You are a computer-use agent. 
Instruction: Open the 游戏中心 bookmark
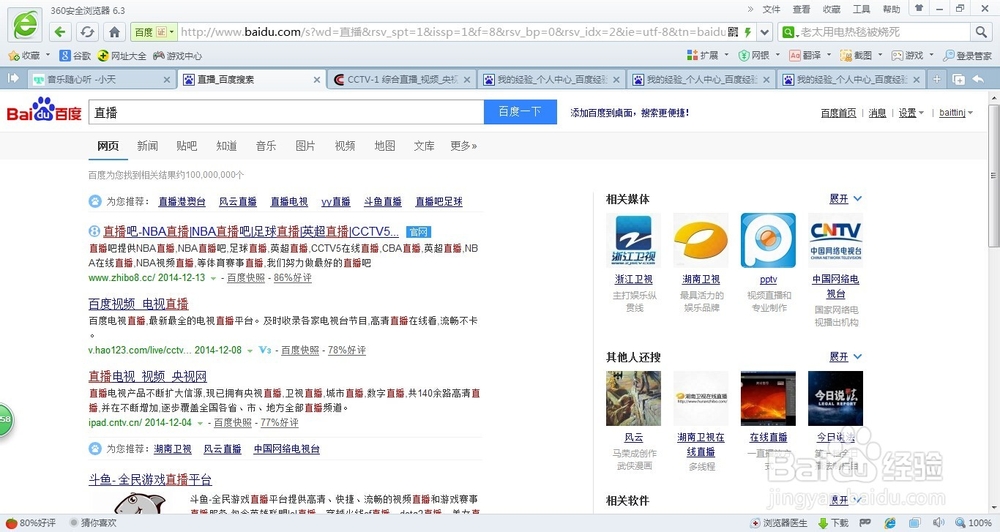(177, 55)
